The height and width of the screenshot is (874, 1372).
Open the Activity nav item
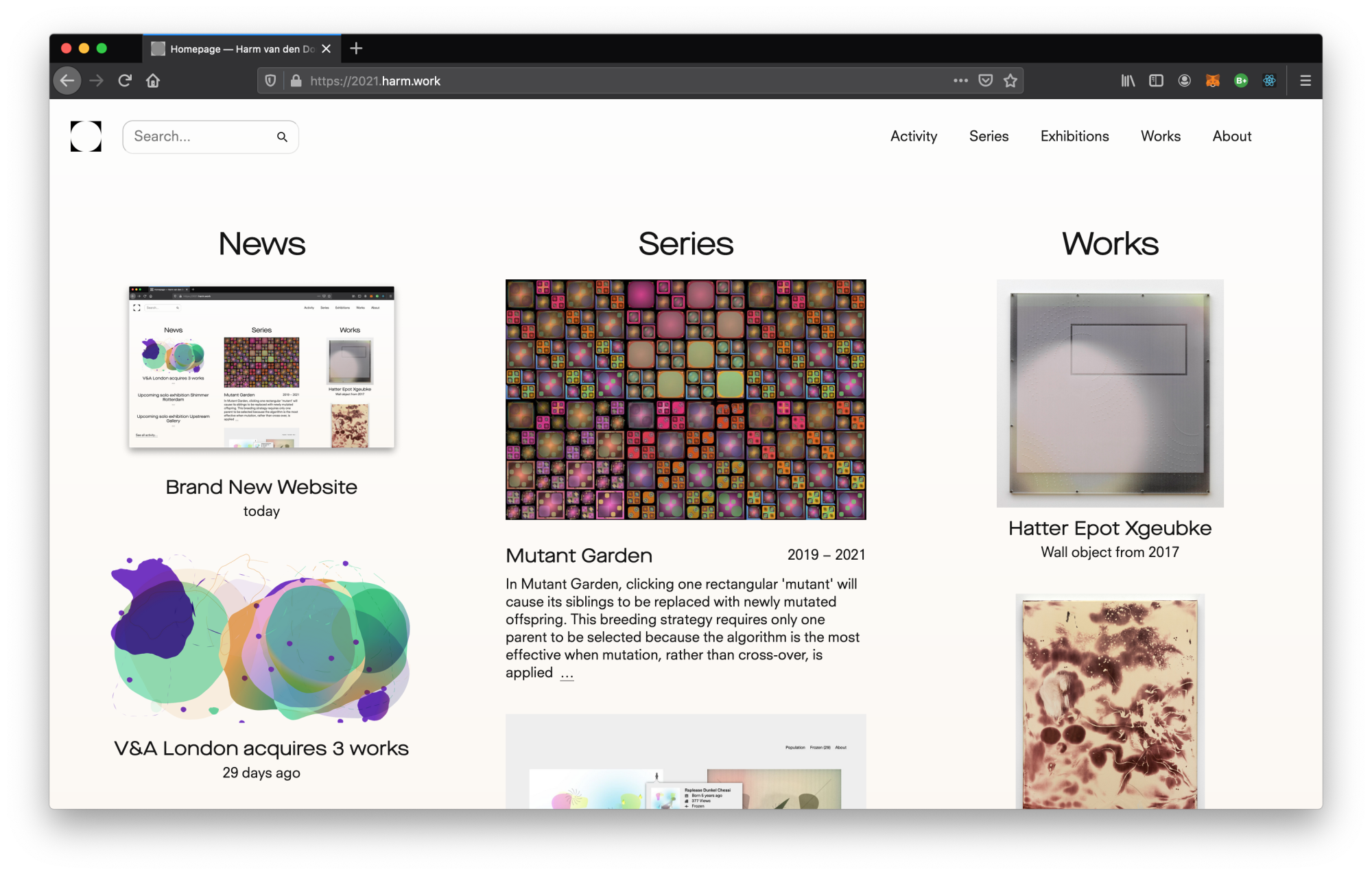(914, 137)
